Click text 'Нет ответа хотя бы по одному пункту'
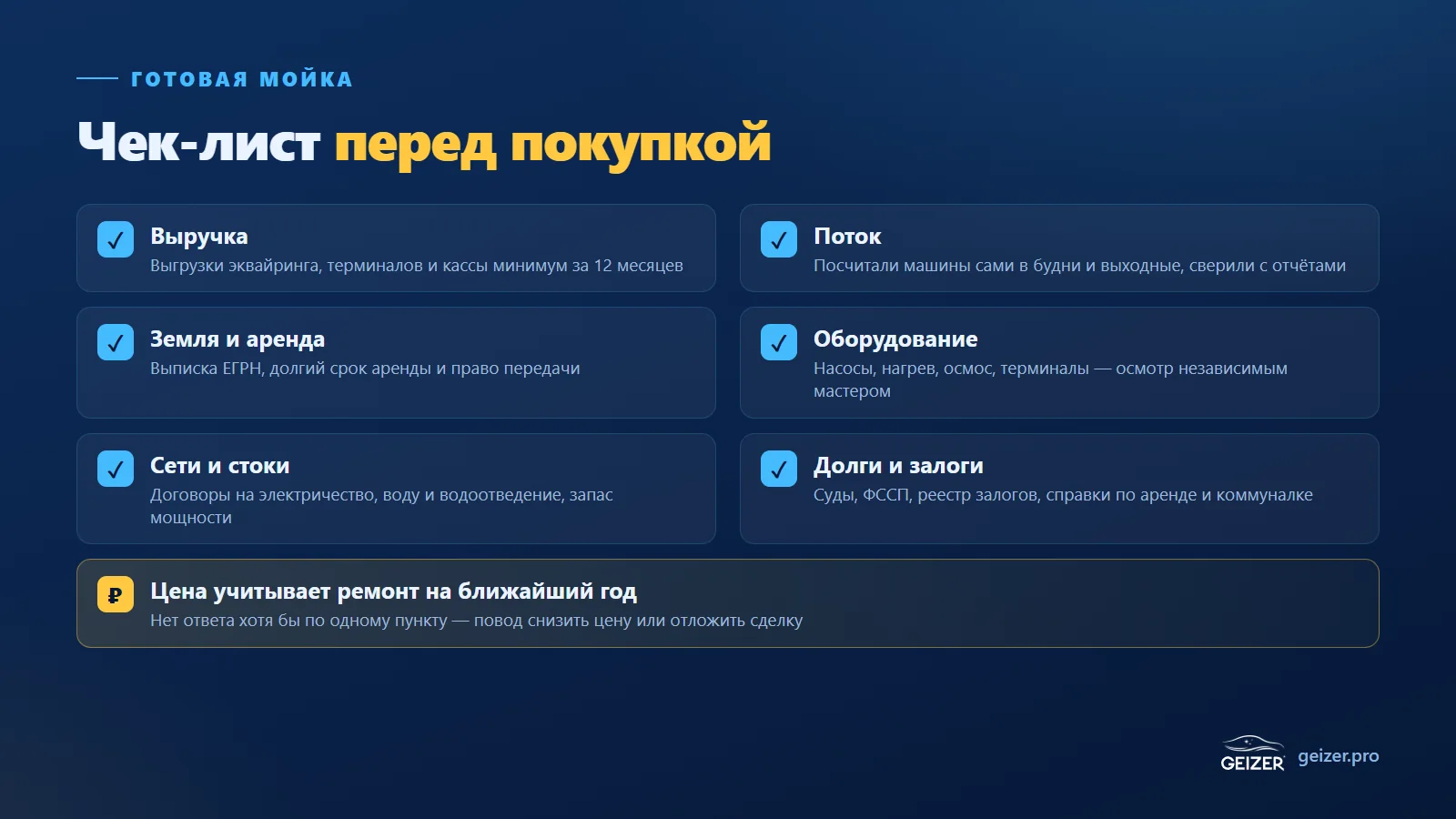Screen dimensions: 1456x819 point(298,621)
